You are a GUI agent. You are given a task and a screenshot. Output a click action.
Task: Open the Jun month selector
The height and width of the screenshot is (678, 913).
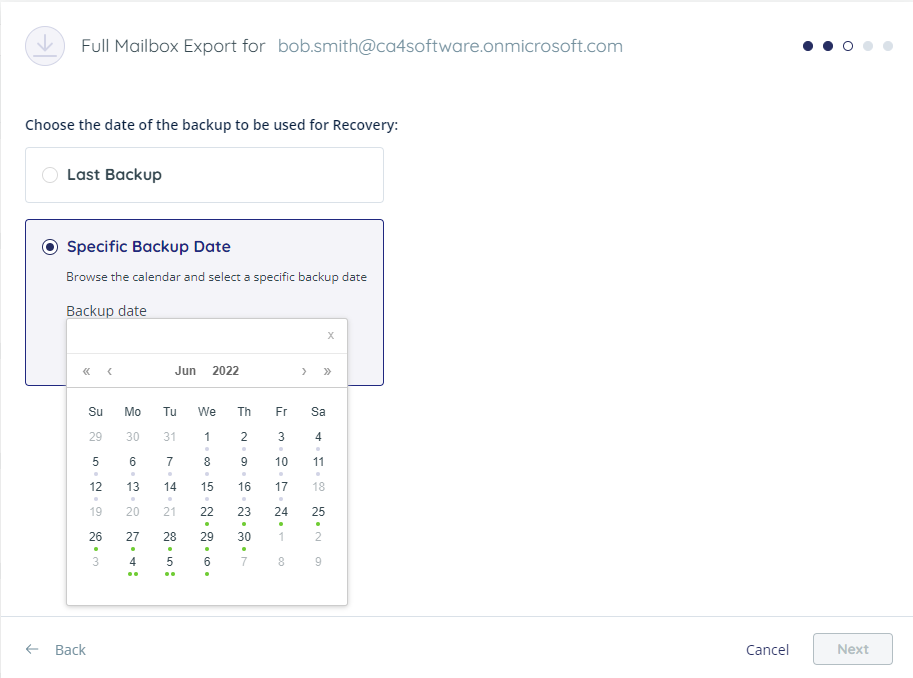pyautogui.click(x=186, y=371)
